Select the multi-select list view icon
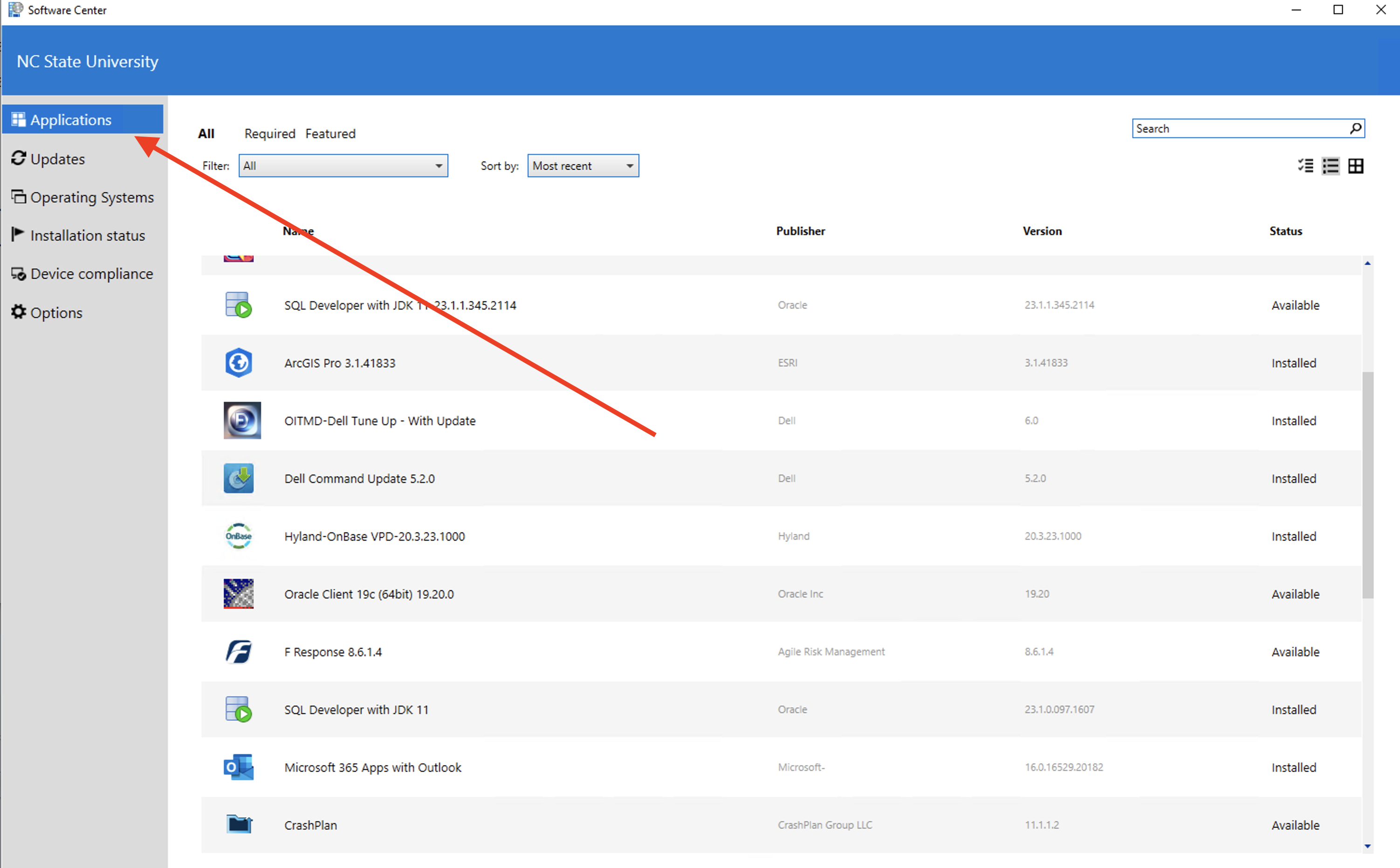The width and height of the screenshot is (1400, 868). pos(1305,166)
